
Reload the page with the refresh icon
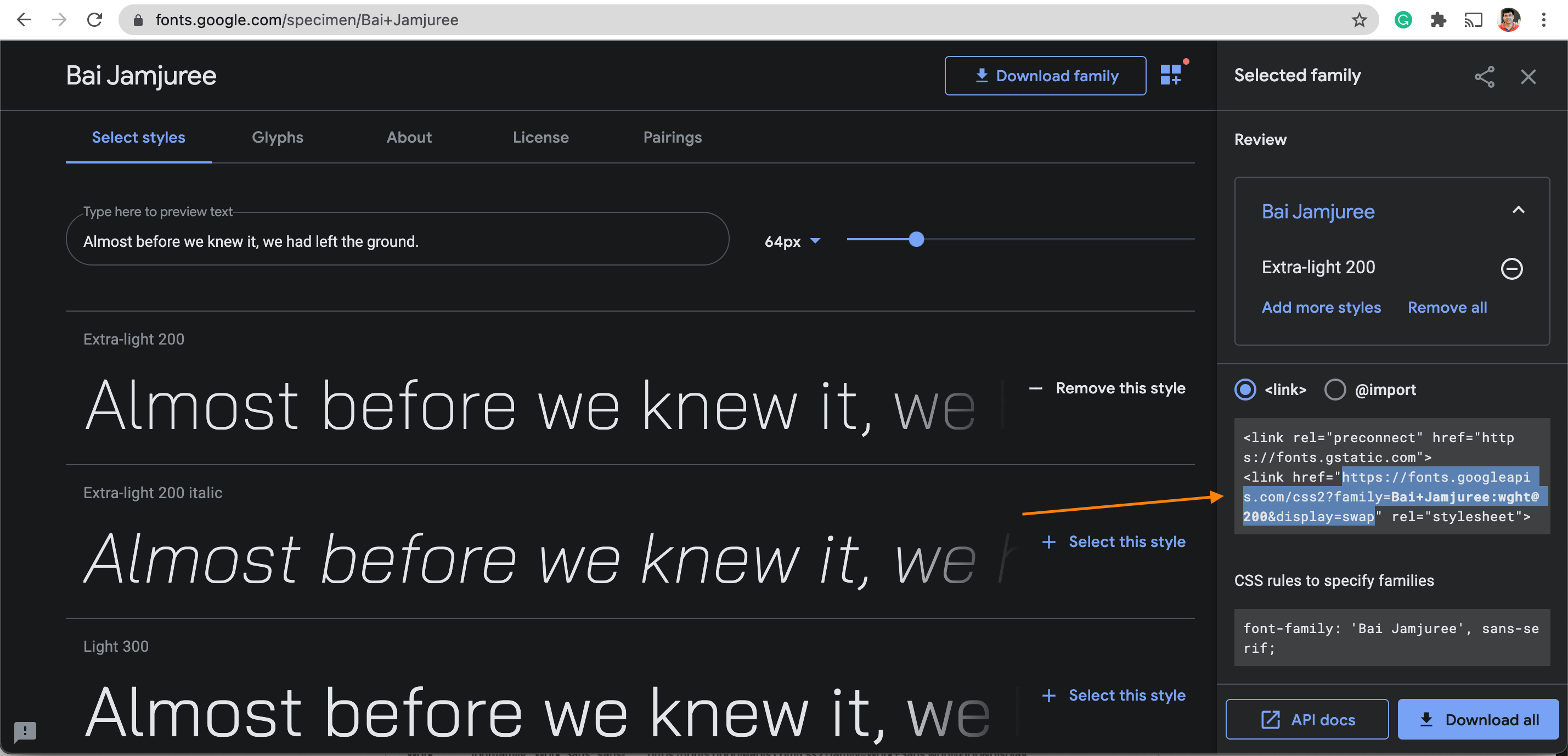pyautogui.click(x=94, y=20)
